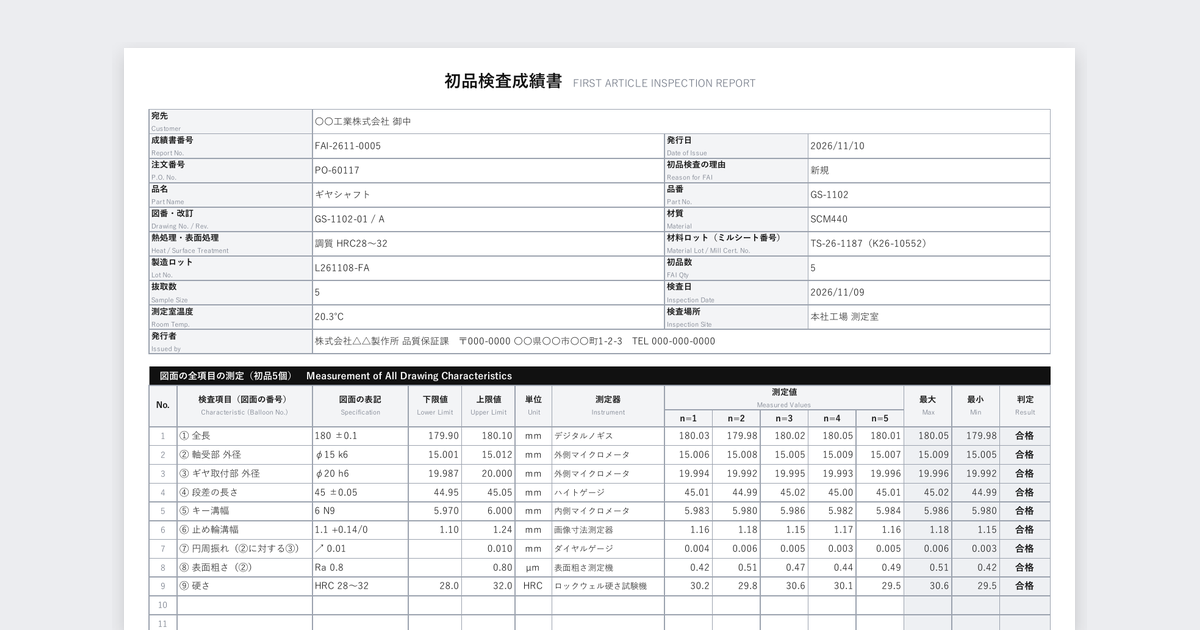
Task: Select instrument 内側マイクロメータ
Action: [x=608, y=511]
